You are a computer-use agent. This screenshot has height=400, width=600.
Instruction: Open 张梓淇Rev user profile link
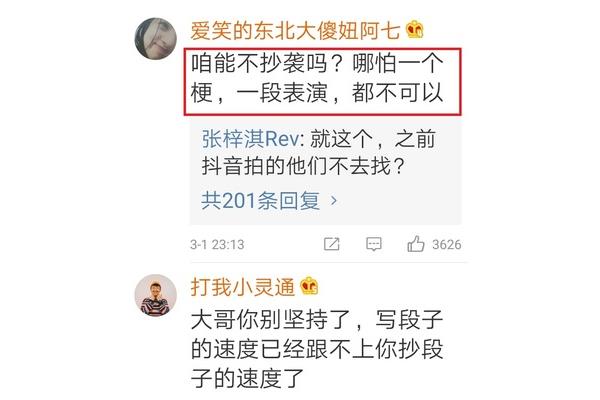[250, 139]
